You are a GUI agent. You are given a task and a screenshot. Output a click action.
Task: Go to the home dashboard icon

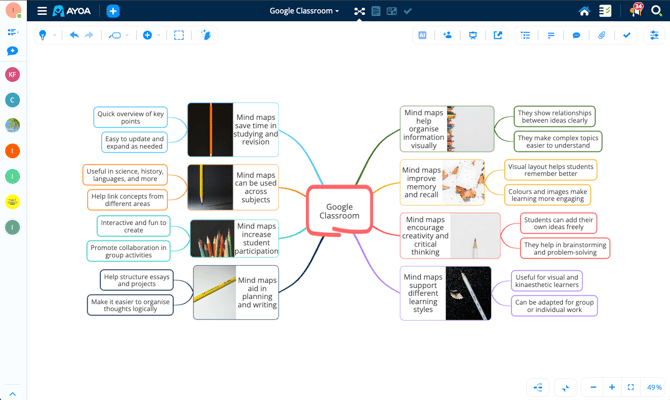[x=584, y=11]
